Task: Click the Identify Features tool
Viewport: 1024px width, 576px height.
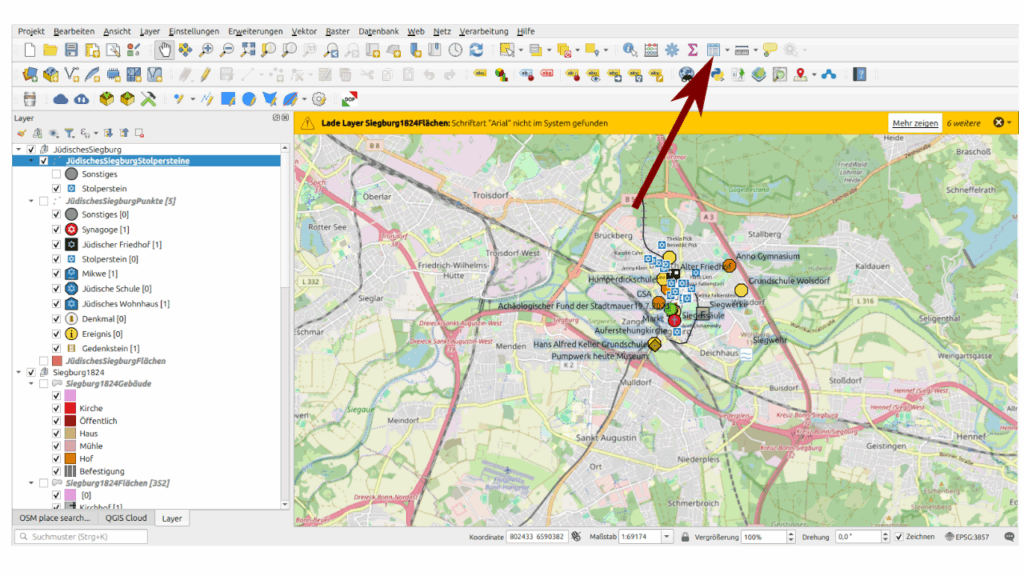Action: (x=629, y=49)
